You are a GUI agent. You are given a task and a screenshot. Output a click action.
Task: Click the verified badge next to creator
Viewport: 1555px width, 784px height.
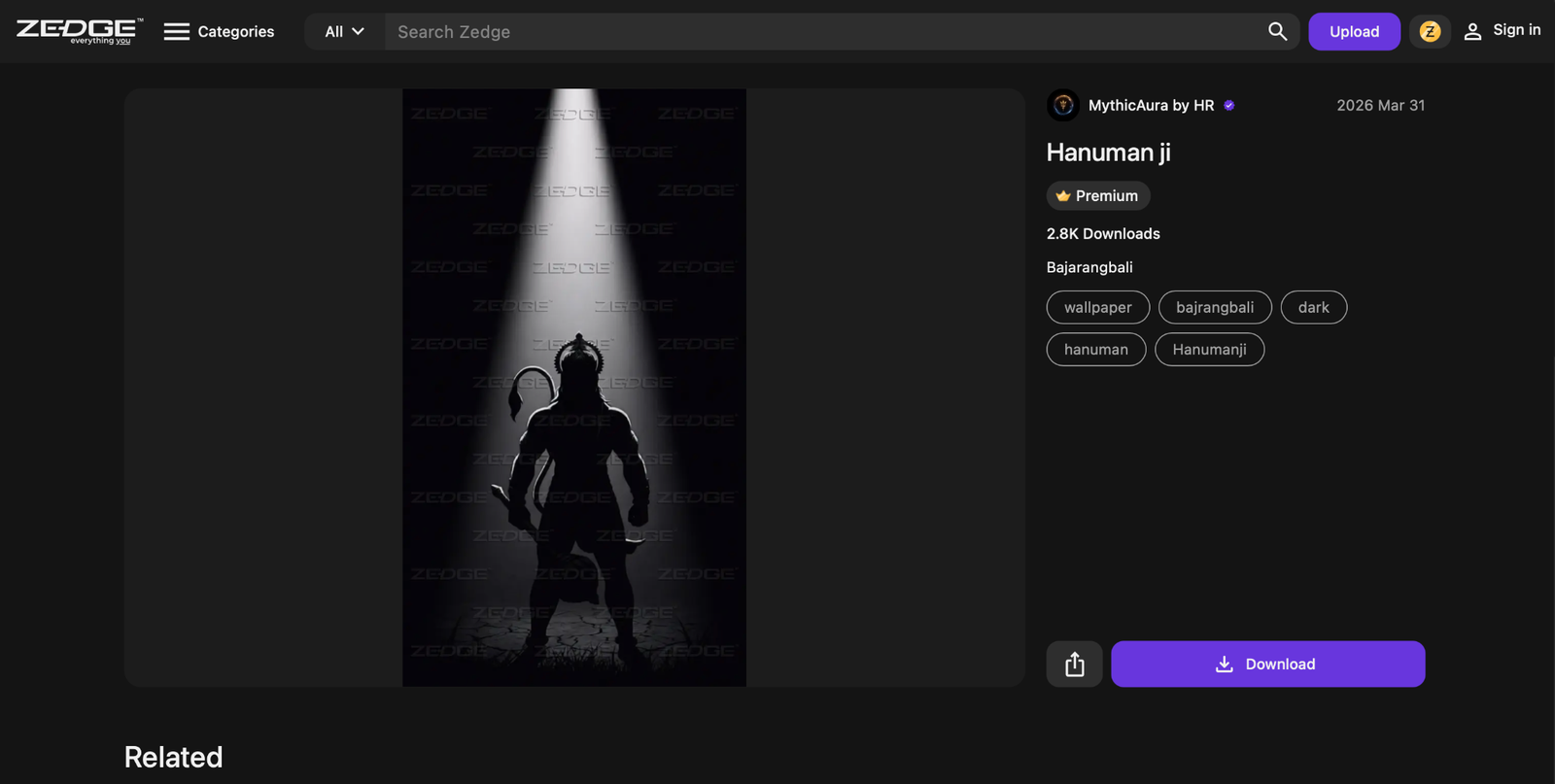click(x=1229, y=105)
